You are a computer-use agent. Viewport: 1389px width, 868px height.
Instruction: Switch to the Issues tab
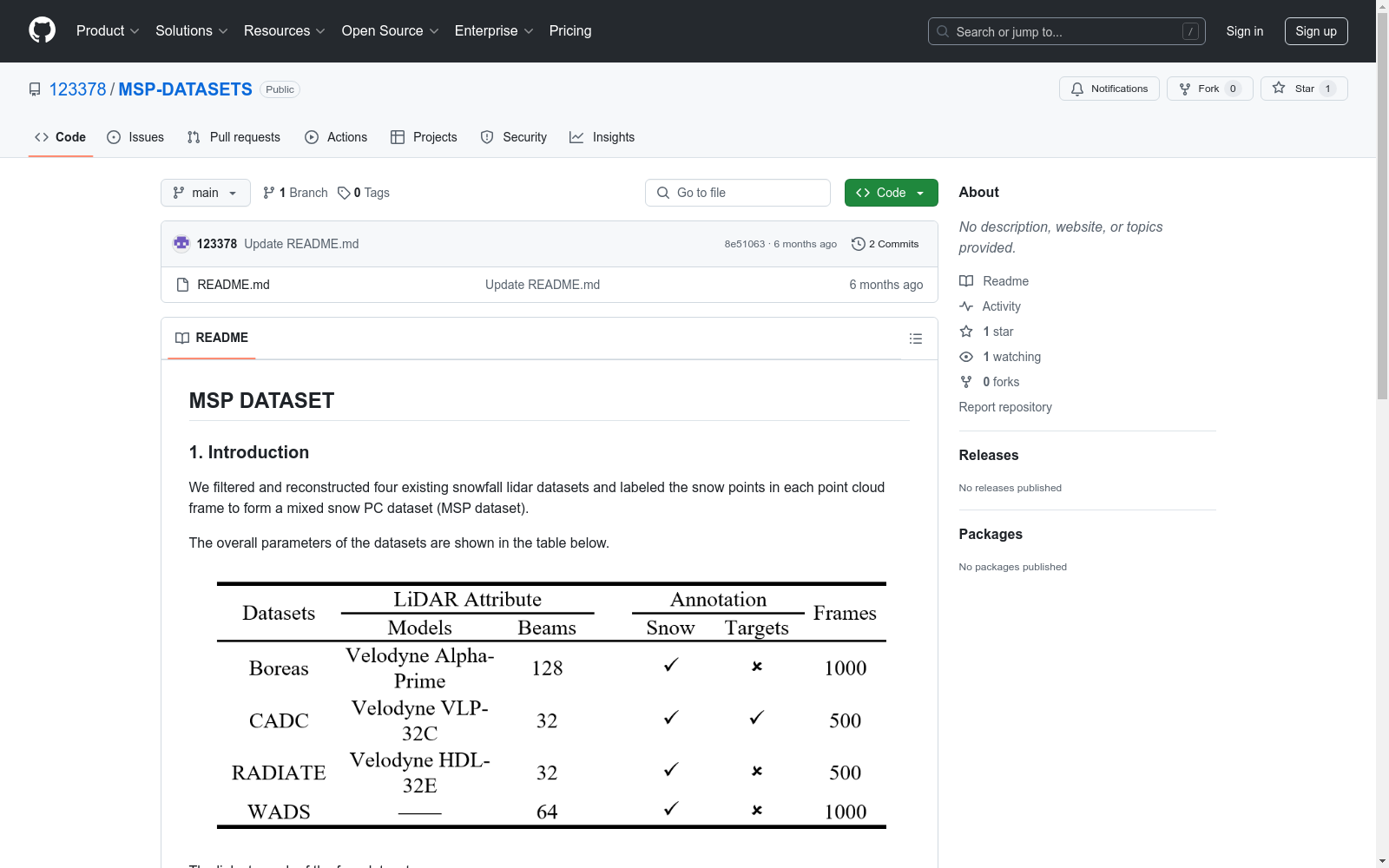point(135,137)
